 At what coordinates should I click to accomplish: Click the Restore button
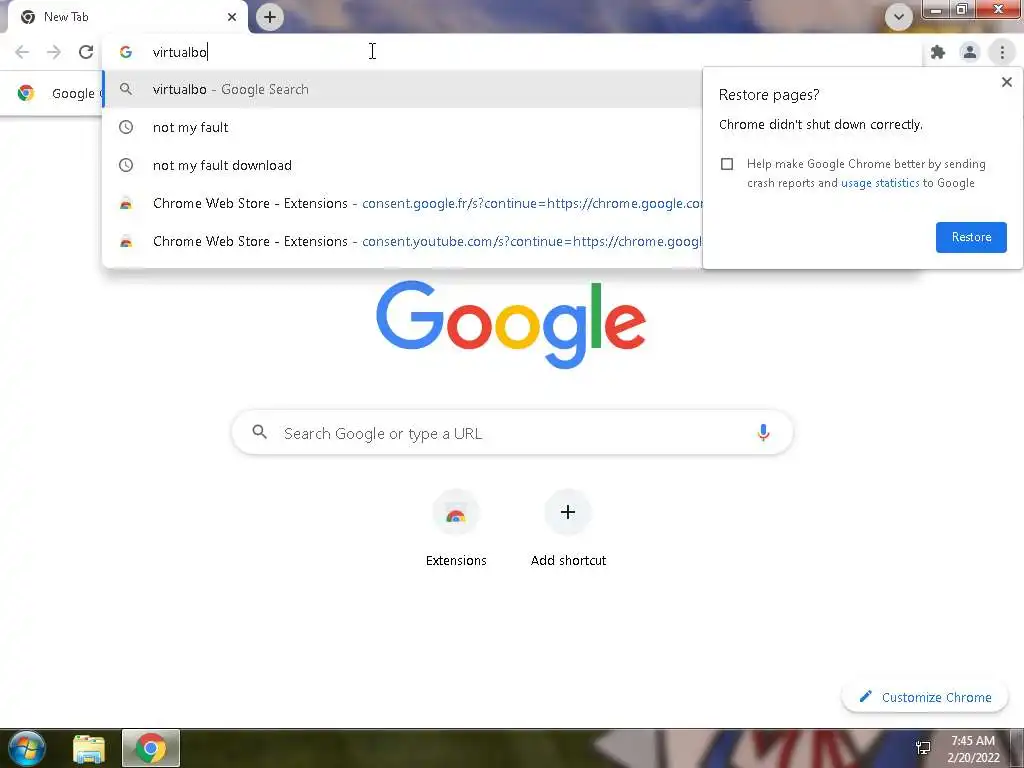971,237
